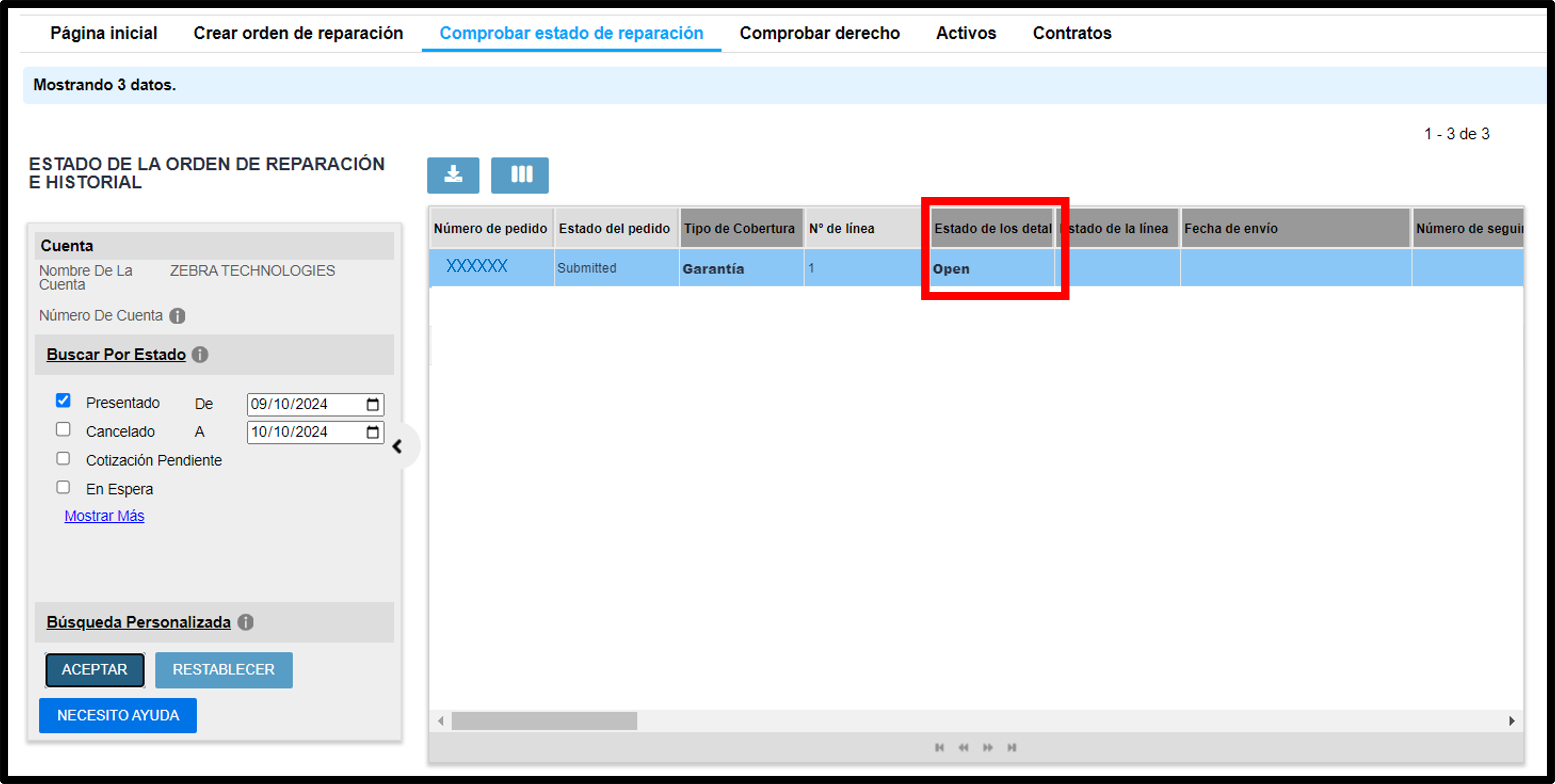This screenshot has height=784, width=1555.
Task: Switch to Crear orden de reparación tab
Action: point(298,33)
